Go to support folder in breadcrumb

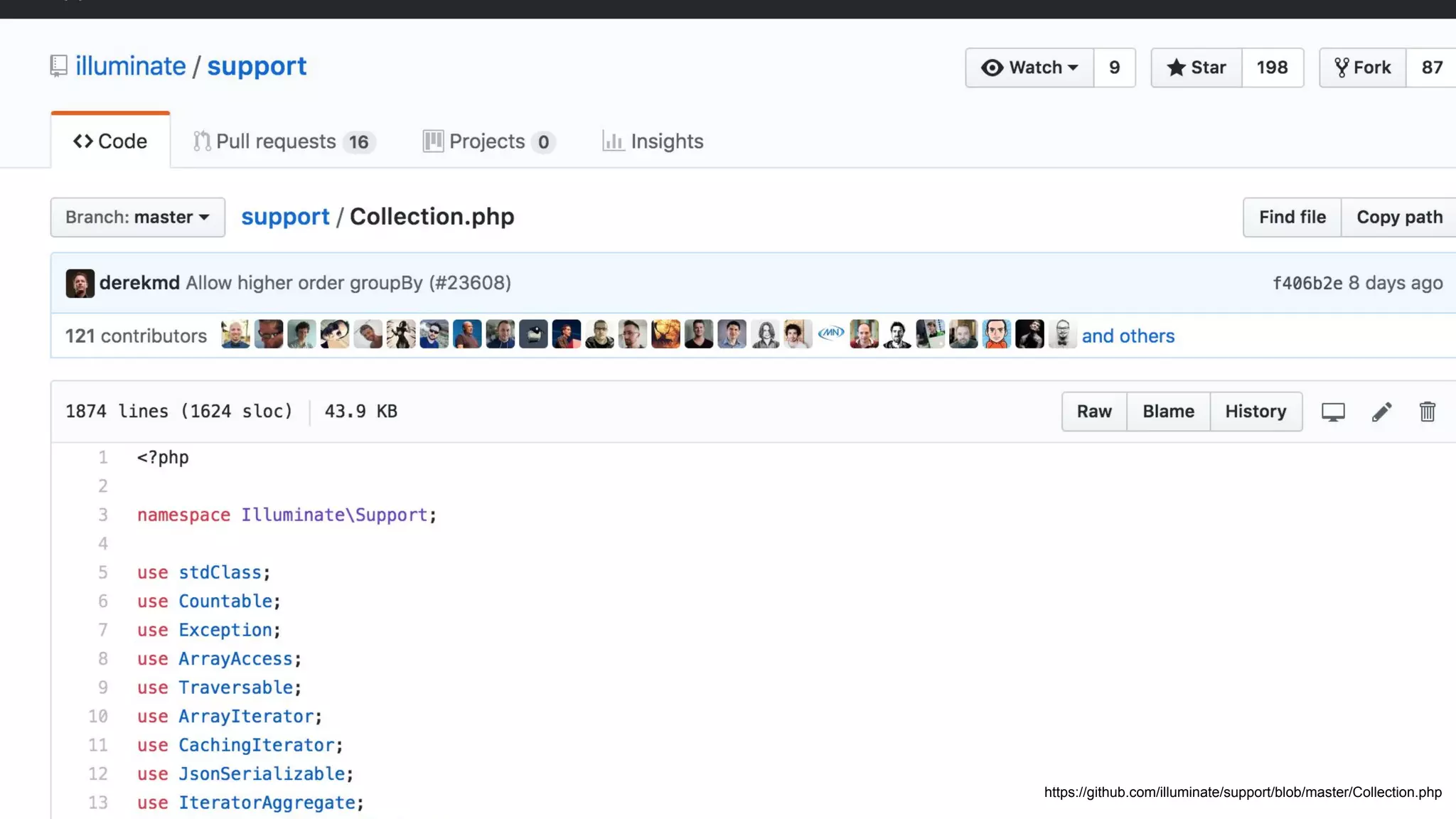coord(285,217)
